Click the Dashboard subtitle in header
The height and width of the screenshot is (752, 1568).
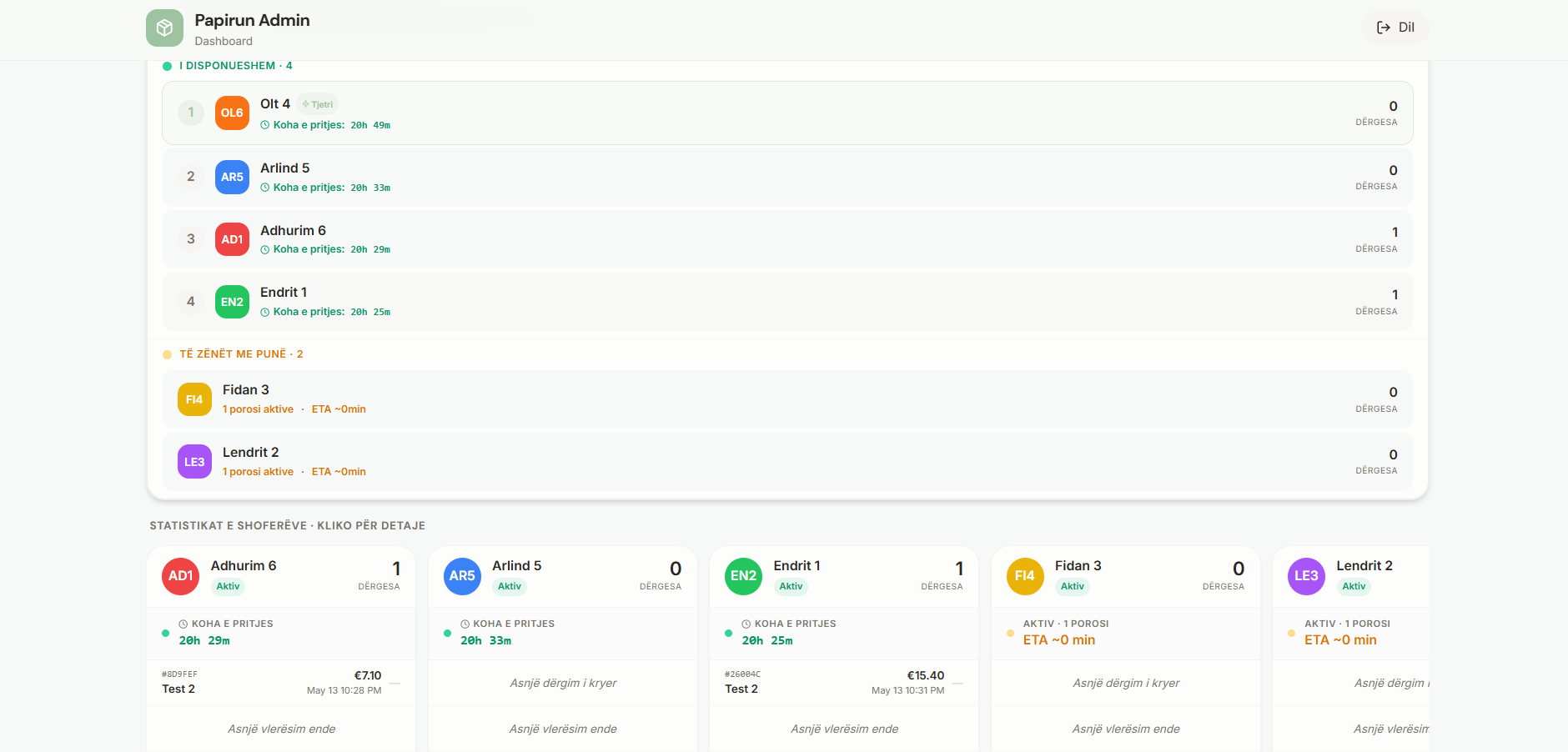pyautogui.click(x=224, y=41)
